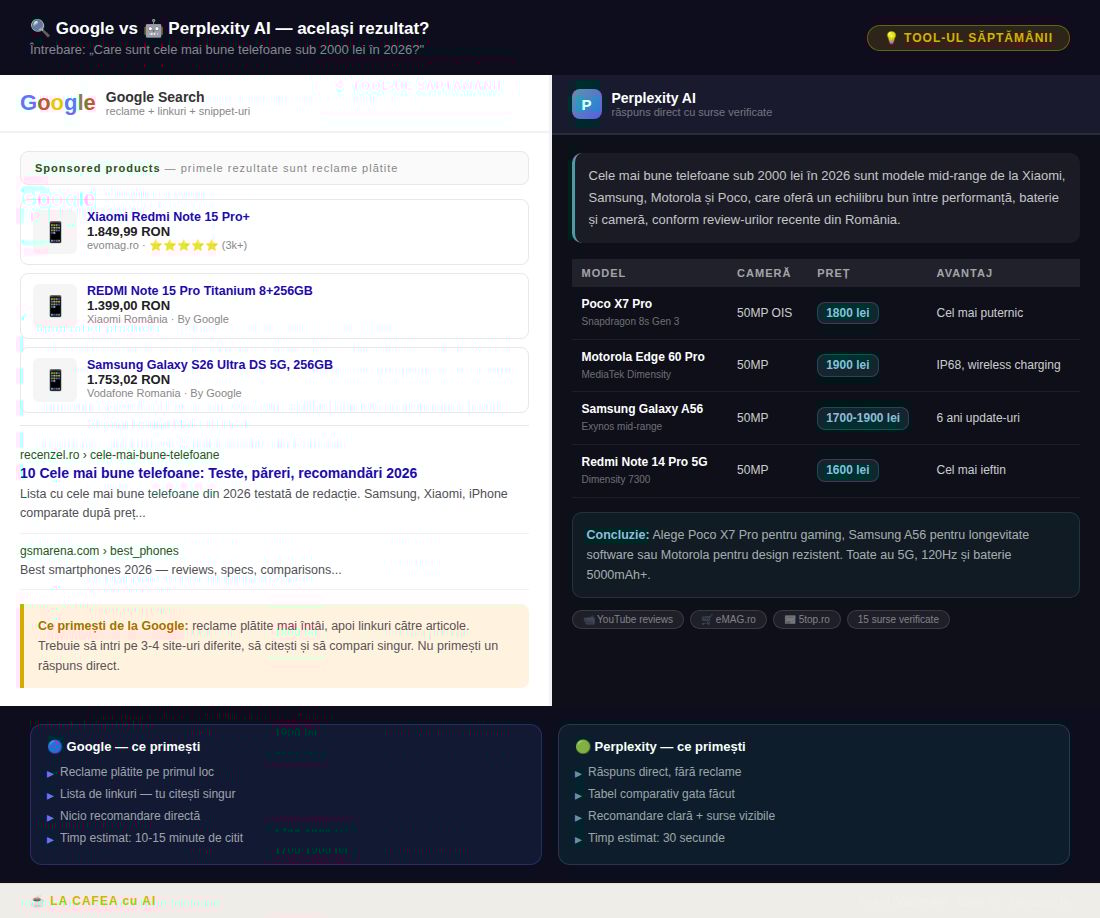1100x918 pixels.
Task: Select the Motorola Edge 60 Pro model name
Action: coord(643,357)
